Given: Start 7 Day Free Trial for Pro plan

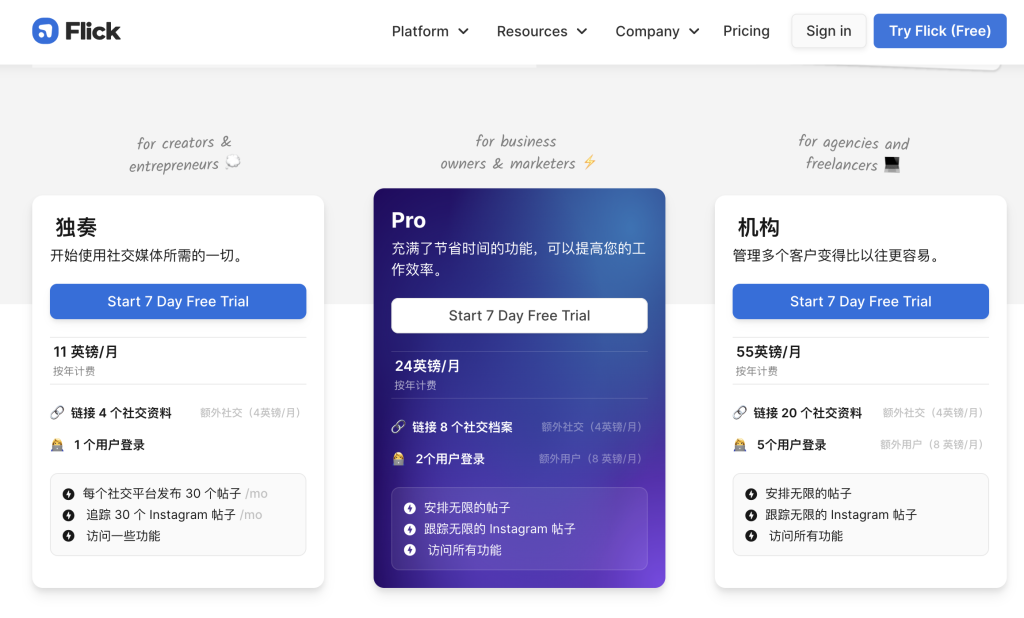Looking at the screenshot, I should coord(519,316).
